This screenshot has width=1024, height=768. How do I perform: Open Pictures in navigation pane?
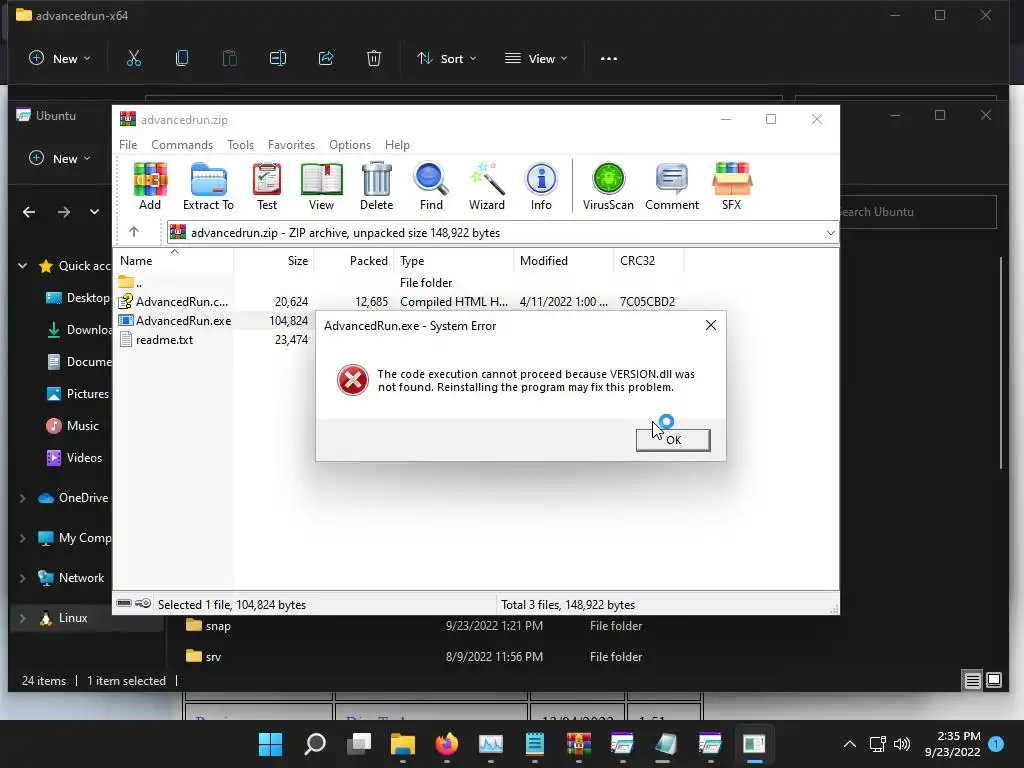(x=78, y=394)
